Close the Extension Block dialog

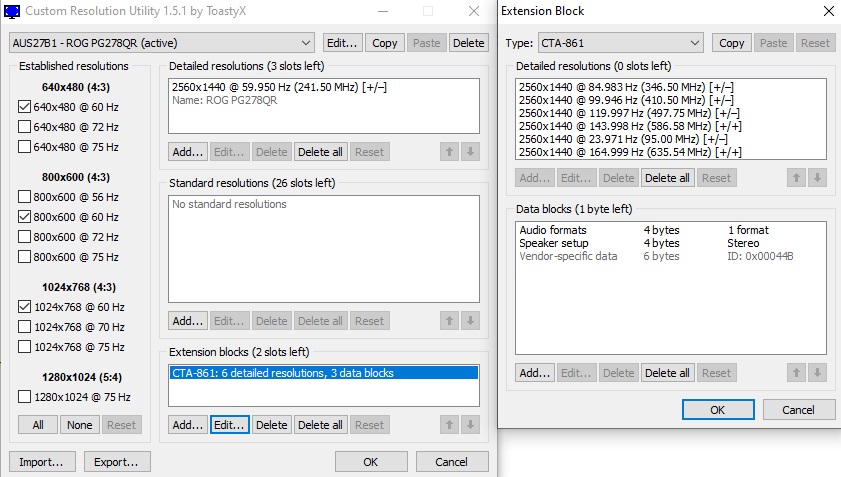click(x=824, y=11)
